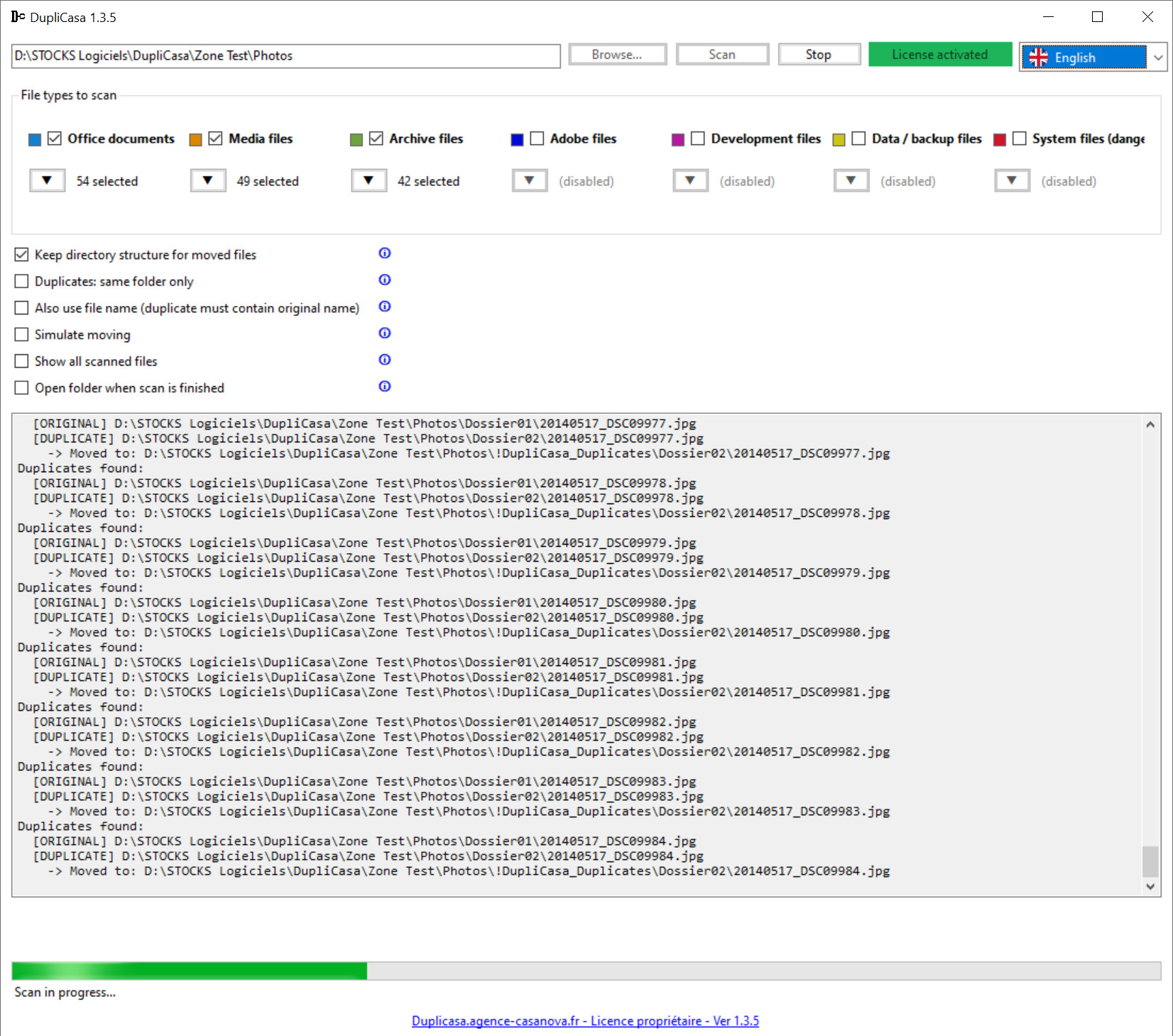Expand the Office documents extensions dropdown
This screenshot has width=1173, height=1036.
(48, 180)
